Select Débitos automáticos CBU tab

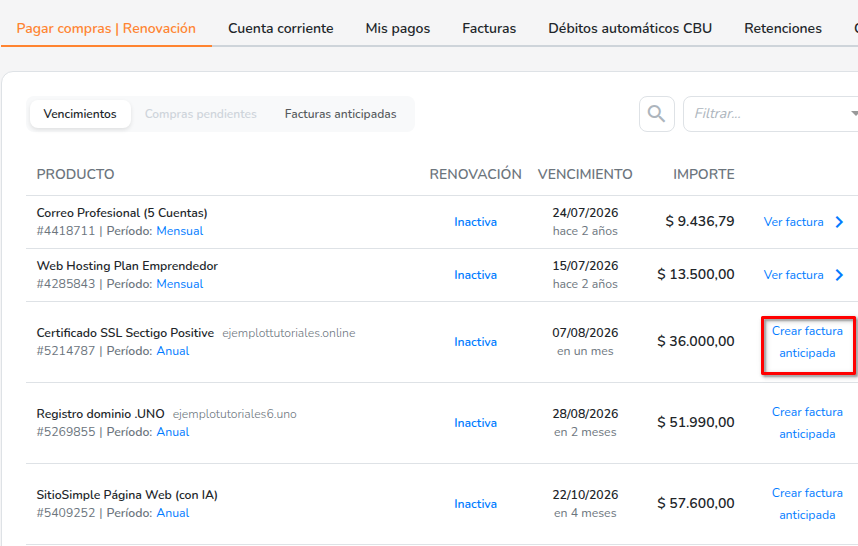pos(630,28)
